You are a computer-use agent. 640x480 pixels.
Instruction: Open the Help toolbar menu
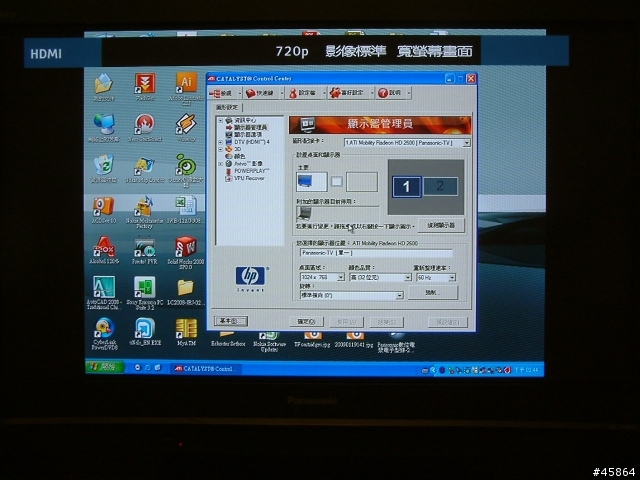[393, 93]
